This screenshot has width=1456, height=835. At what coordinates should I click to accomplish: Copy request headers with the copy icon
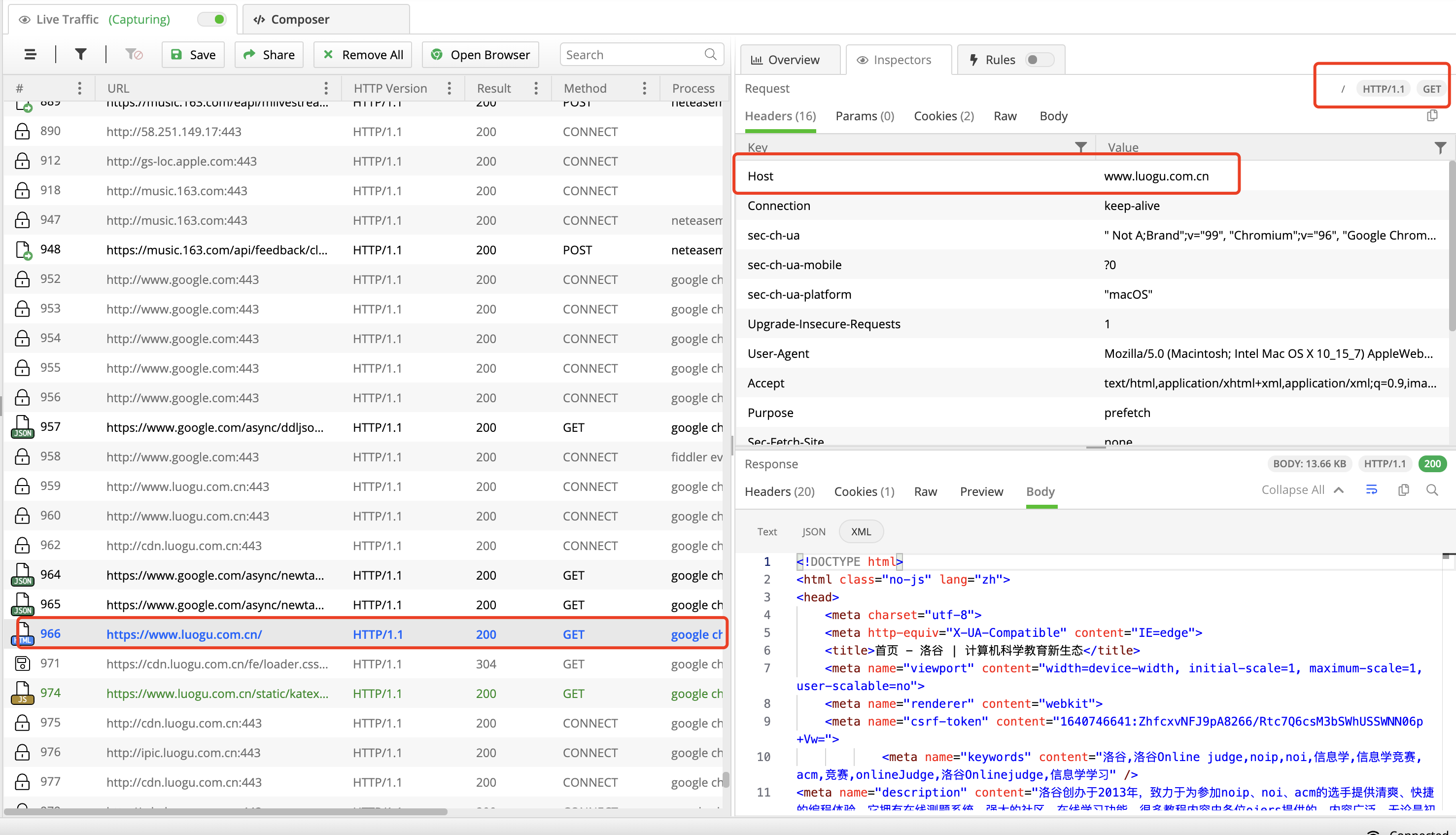[x=1432, y=116]
